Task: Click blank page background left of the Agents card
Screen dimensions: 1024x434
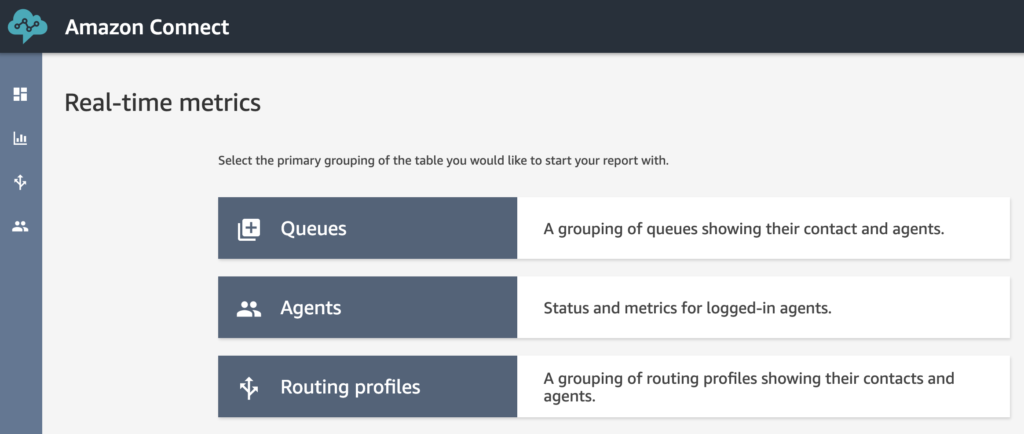Action: 131,307
